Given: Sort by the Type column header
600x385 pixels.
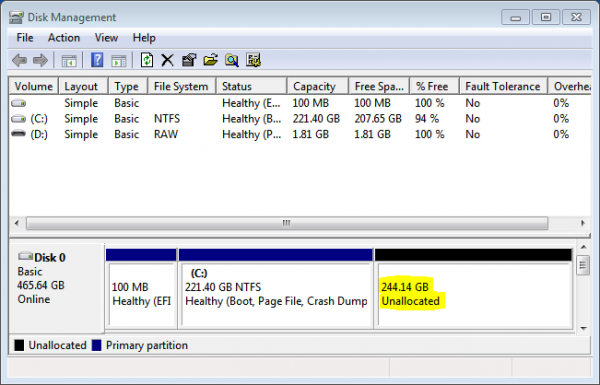Looking at the screenshot, I should coord(128,86).
